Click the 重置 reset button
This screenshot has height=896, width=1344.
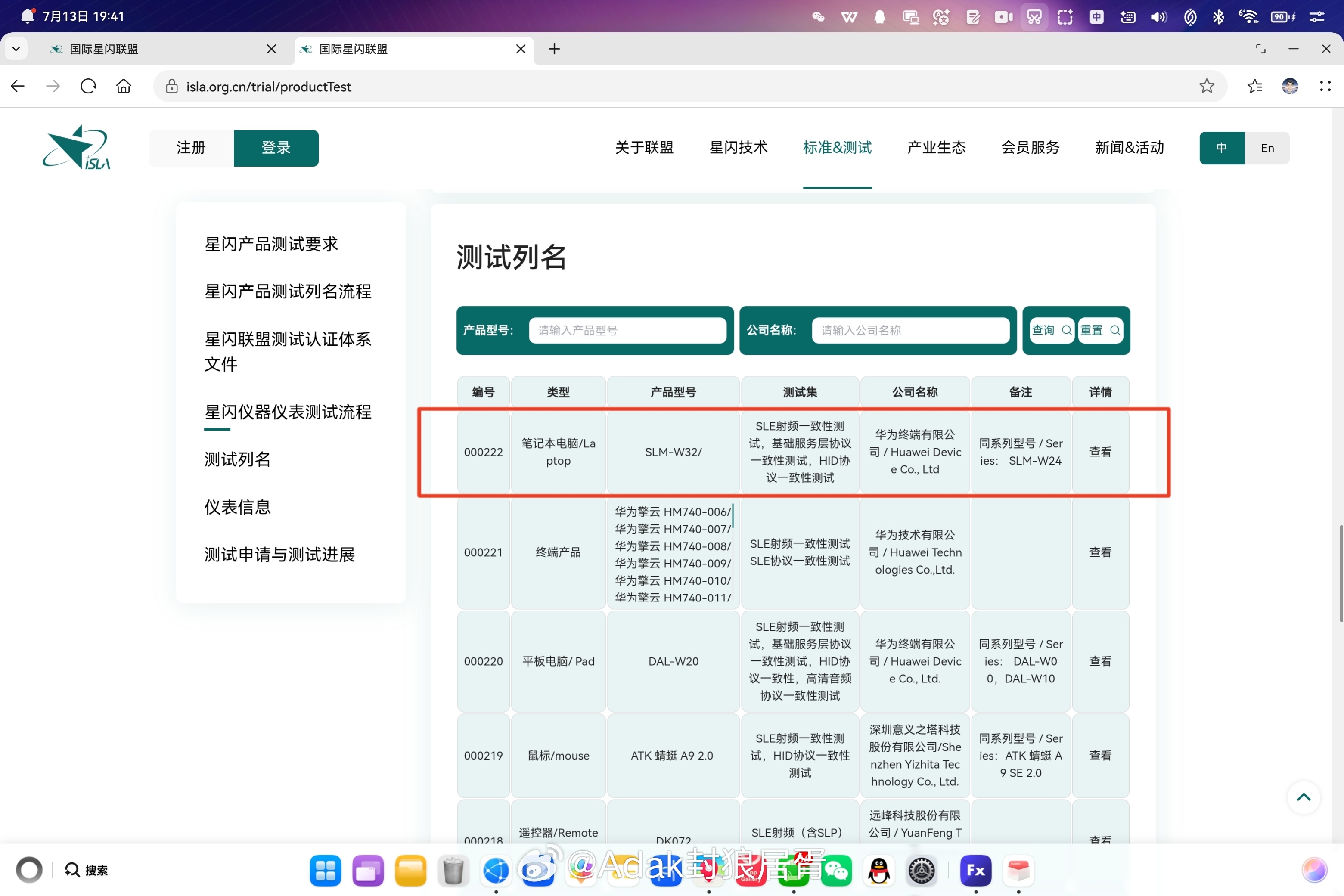pos(1100,330)
